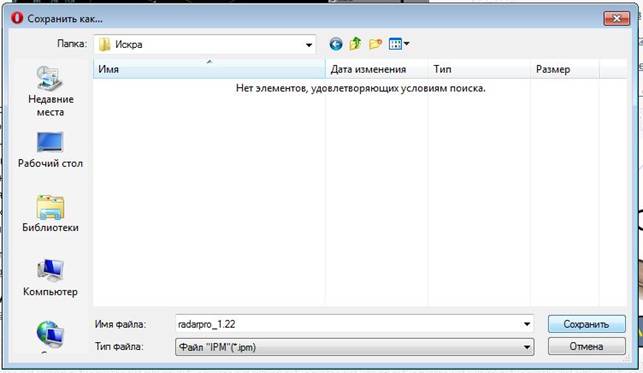Expand the Тип файла dropdown
This screenshot has width=643, height=373.
[527, 347]
